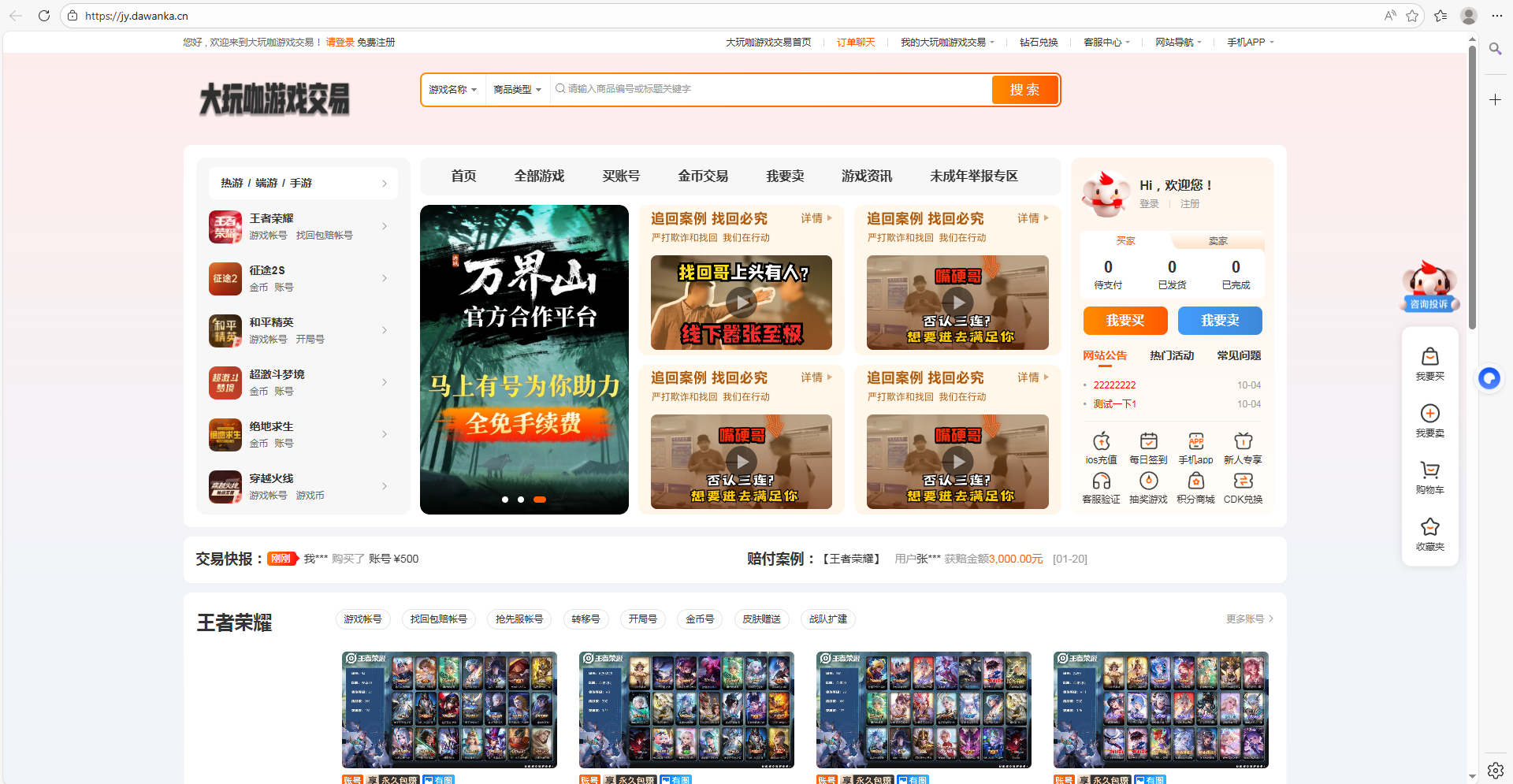Click the 积分商城 points mall icon

tap(1195, 487)
